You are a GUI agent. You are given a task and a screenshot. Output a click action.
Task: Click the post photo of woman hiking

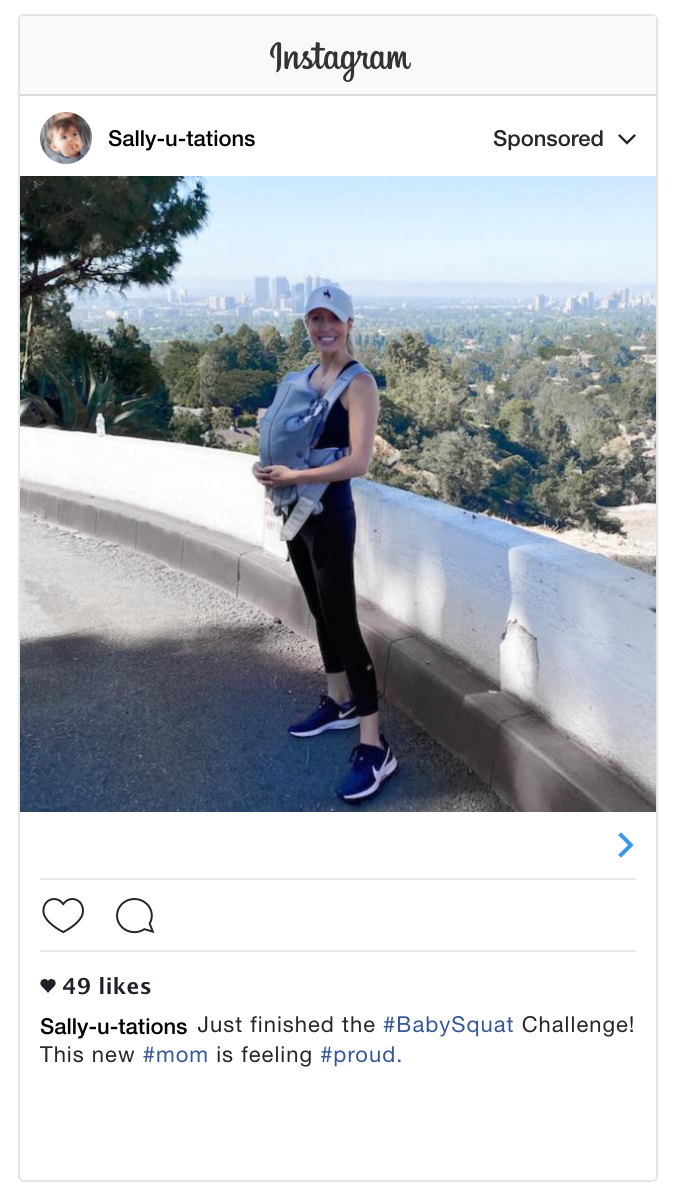click(x=338, y=494)
